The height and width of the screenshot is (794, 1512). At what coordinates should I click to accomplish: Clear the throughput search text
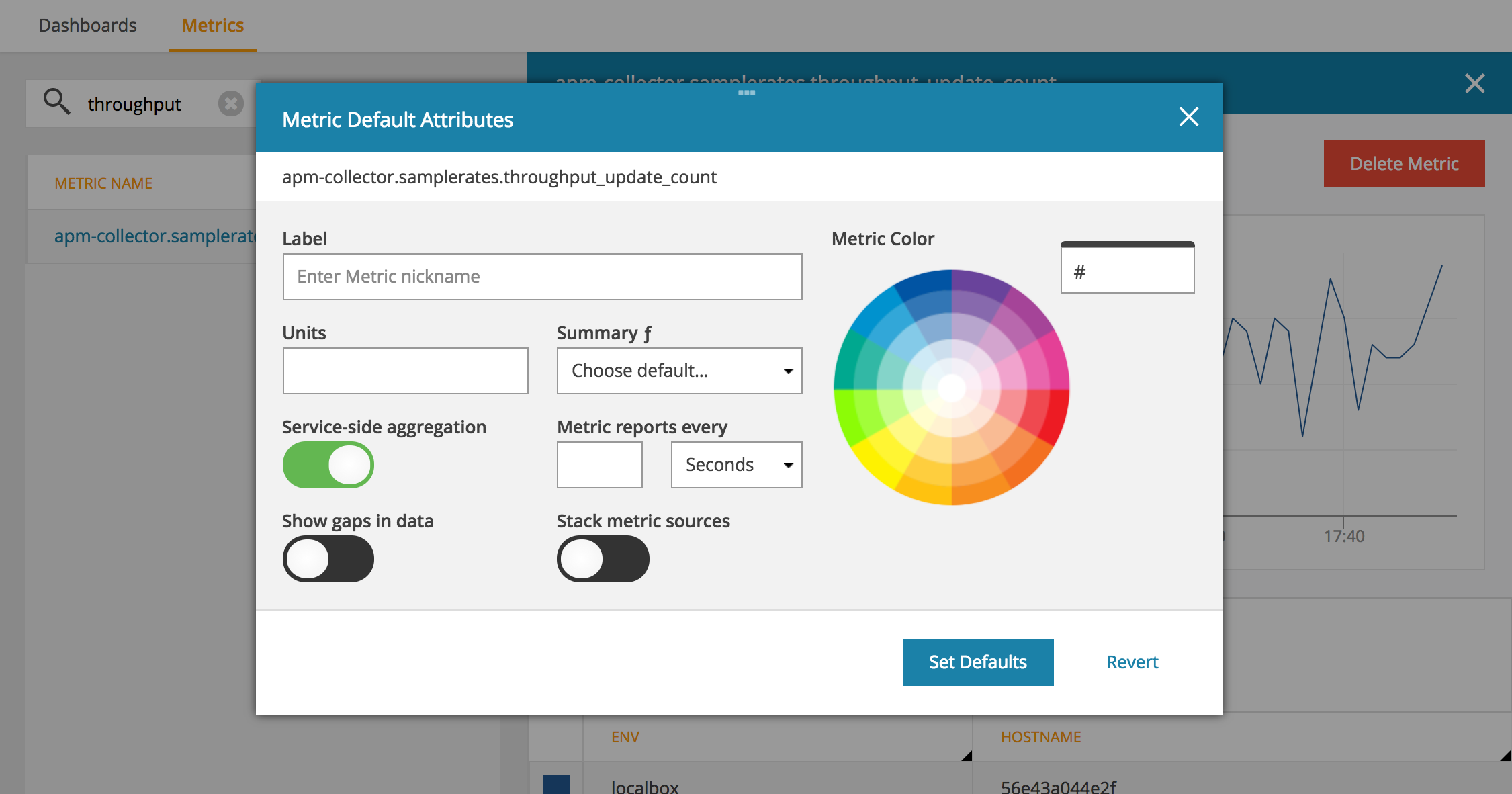pos(230,103)
